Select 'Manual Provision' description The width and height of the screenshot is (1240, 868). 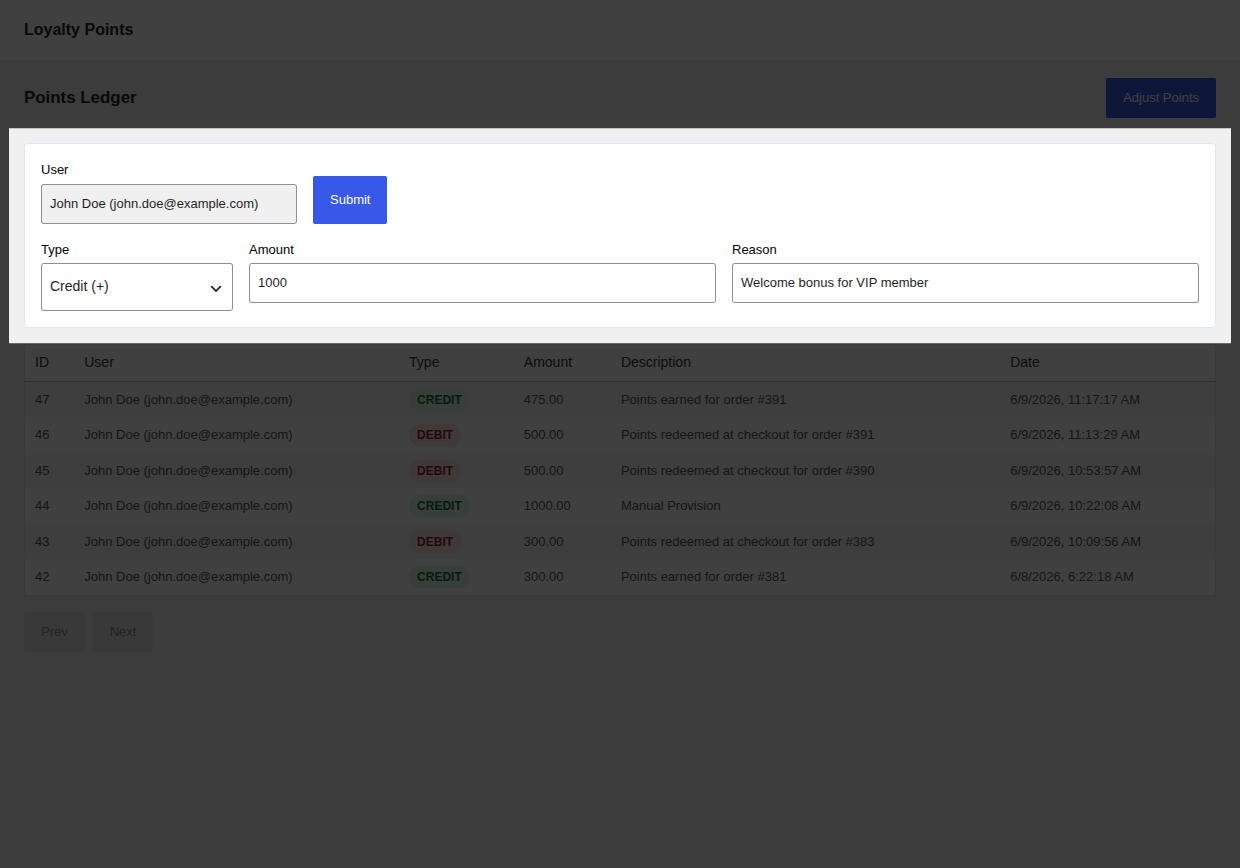point(671,506)
